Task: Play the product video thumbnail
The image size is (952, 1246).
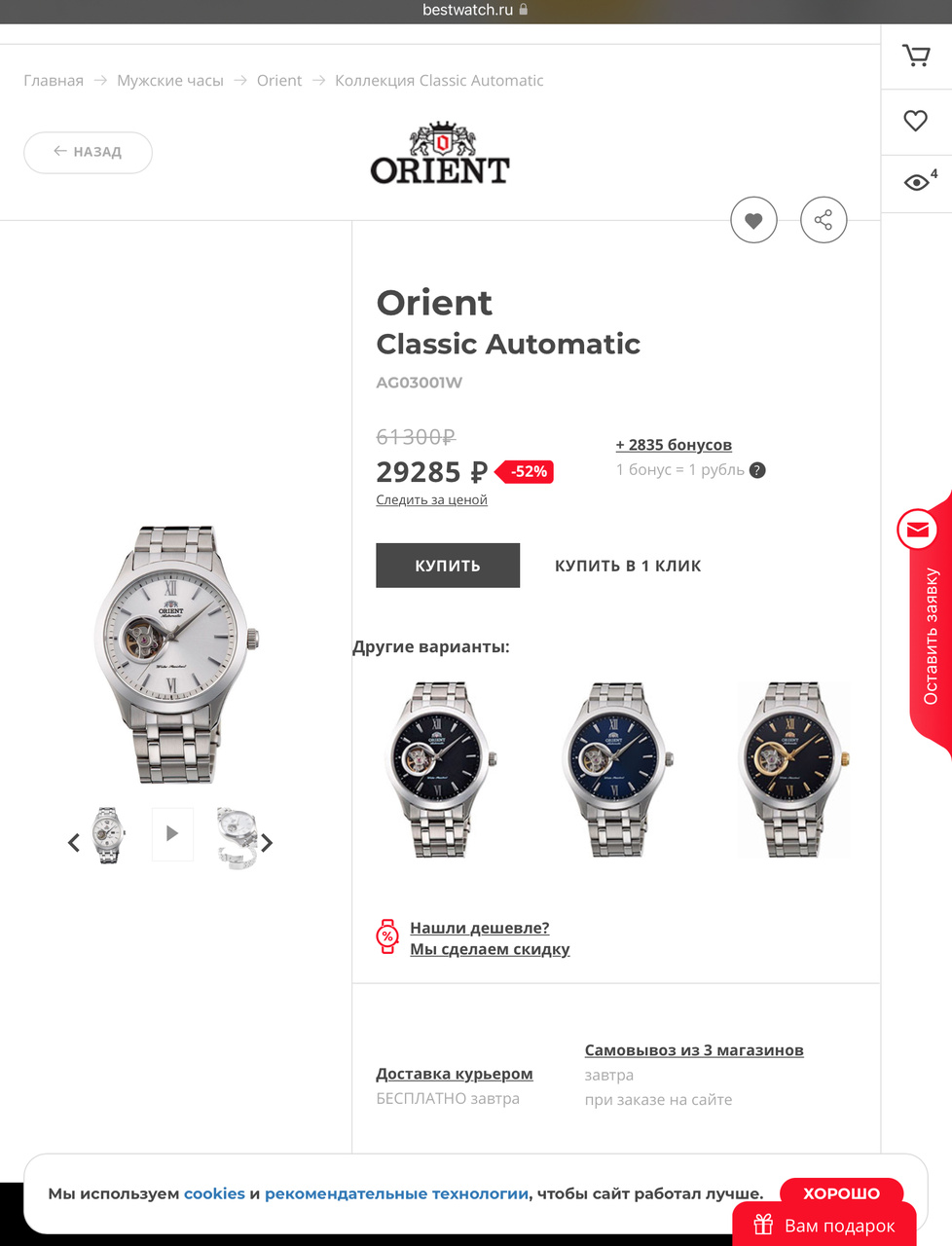Action: click(x=172, y=834)
